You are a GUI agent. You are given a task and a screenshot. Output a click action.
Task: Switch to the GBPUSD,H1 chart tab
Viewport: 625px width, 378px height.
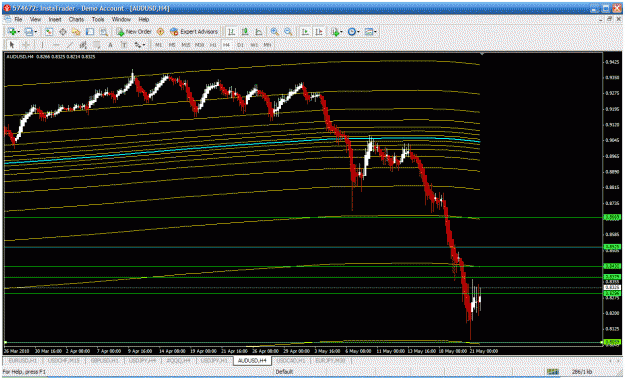click(x=104, y=361)
